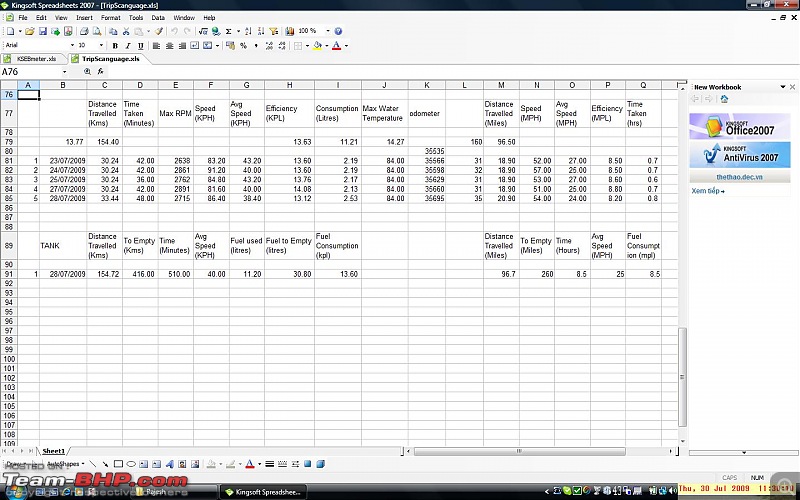
Task: Select the Arrow drawing tool
Action: pyautogui.click(x=105, y=464)
